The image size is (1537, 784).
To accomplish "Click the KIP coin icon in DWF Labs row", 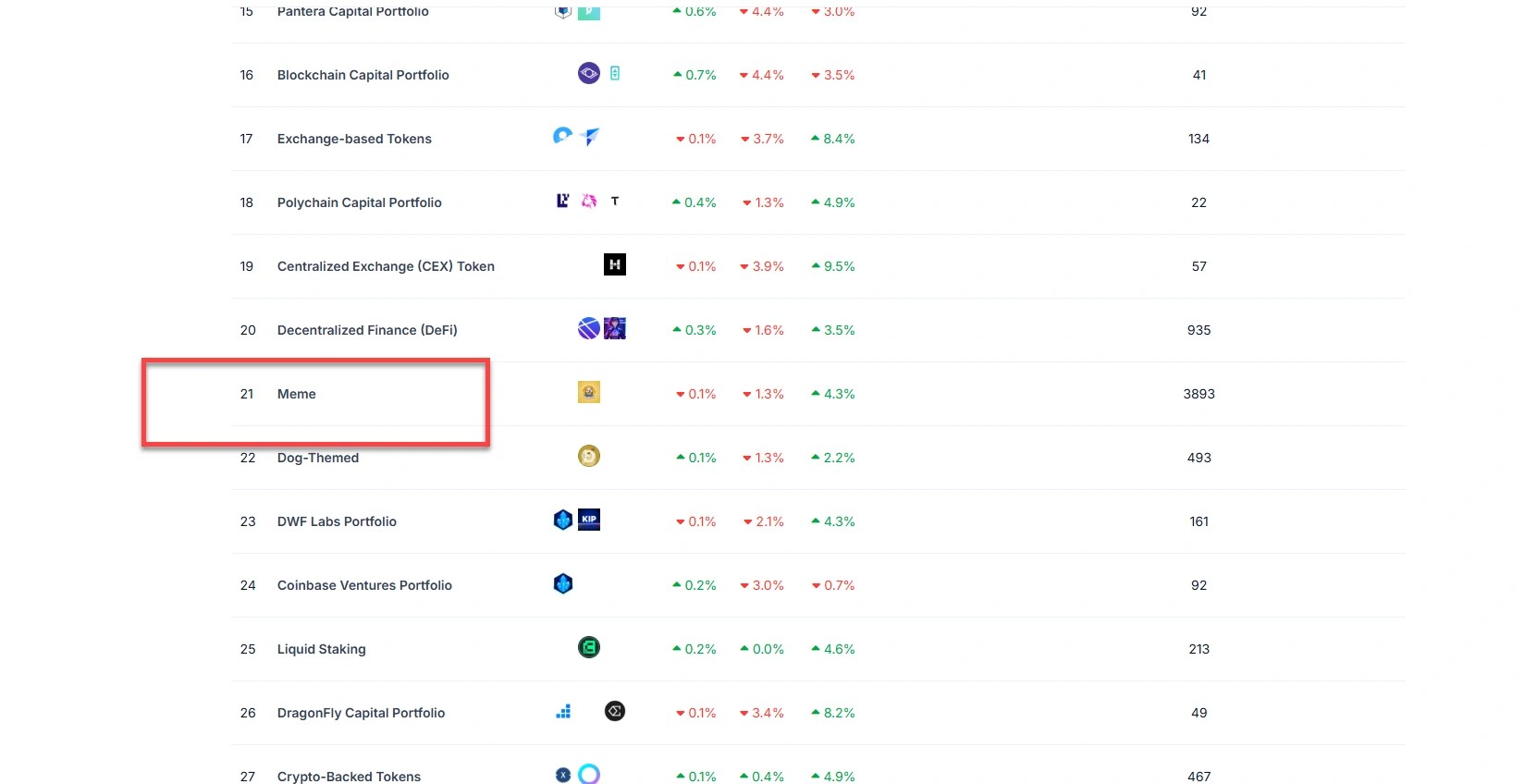I will [x=589, y=520].
